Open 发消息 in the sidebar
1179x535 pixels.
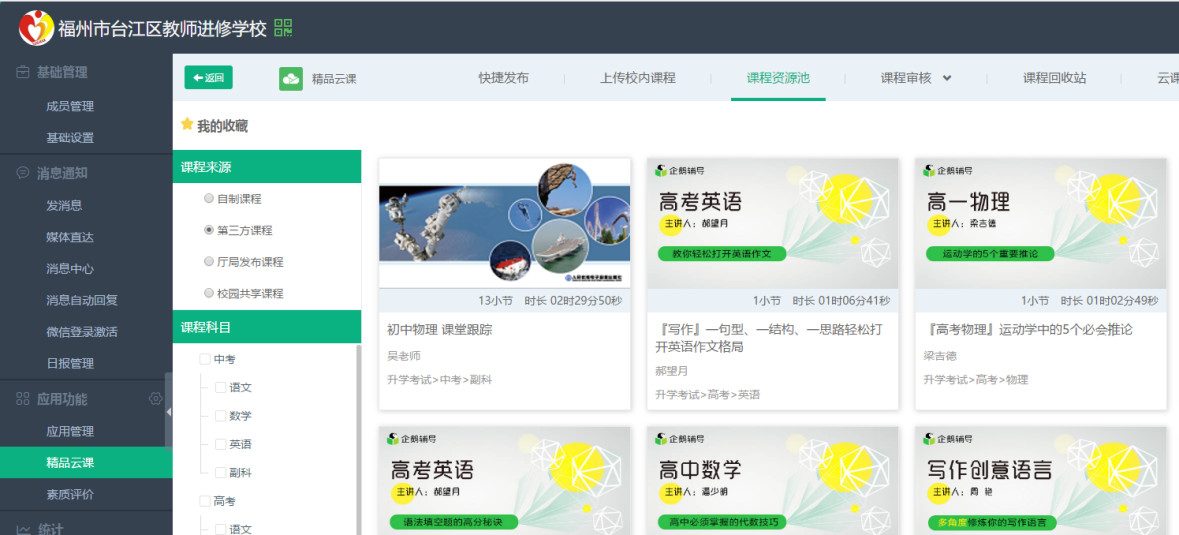[x=64, y=206]
